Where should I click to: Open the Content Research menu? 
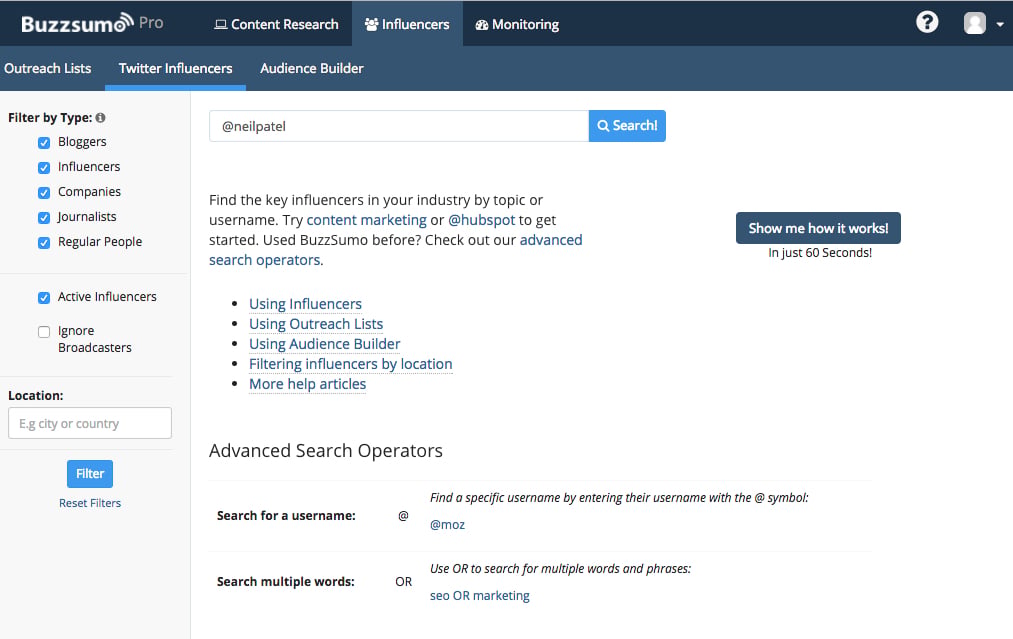click(x=277, y=24)
